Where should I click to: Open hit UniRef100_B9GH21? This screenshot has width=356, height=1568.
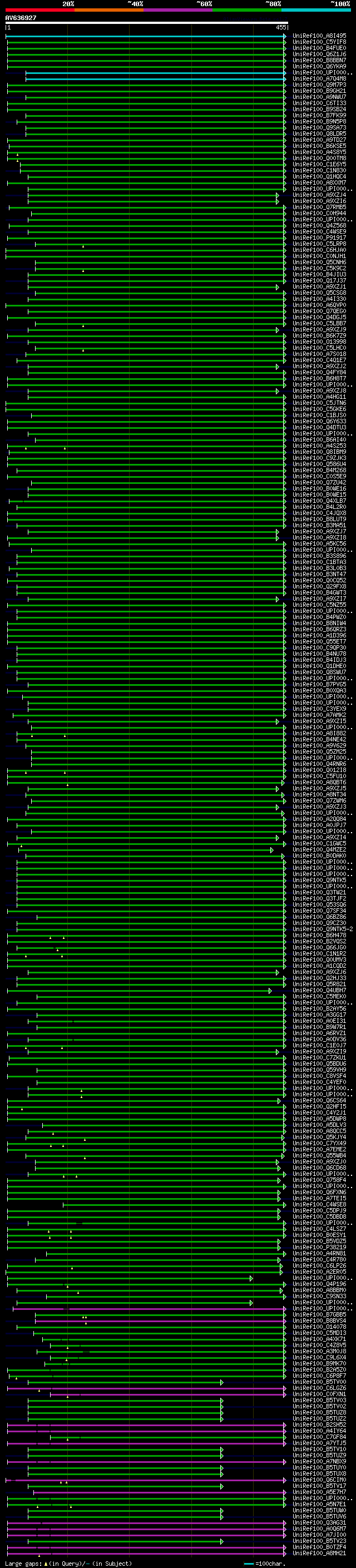point(319,91)
